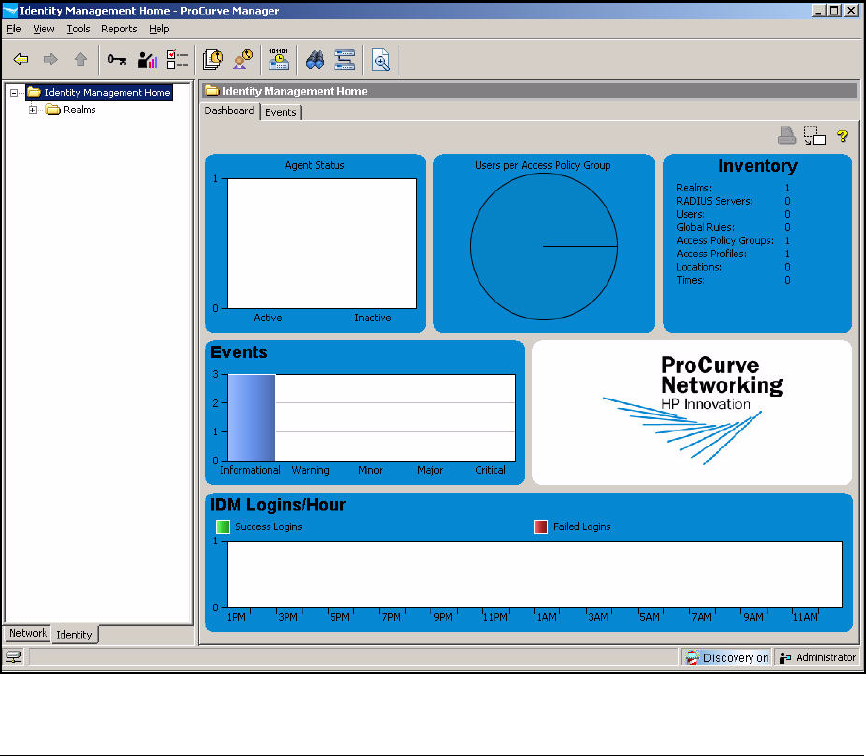Click the green Success Logins legend swatch

point(223,527)
